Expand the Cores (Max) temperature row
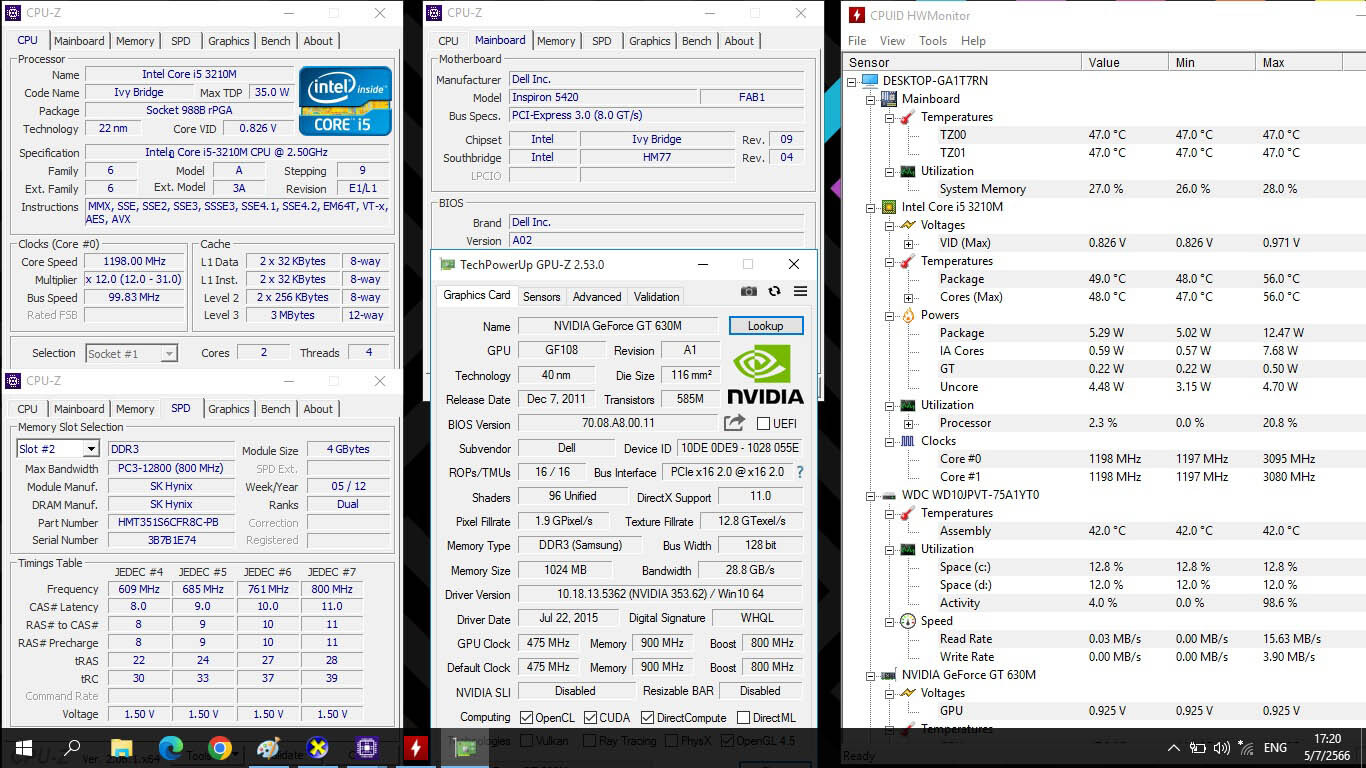1366x768 pixels. tap(908, 297)
